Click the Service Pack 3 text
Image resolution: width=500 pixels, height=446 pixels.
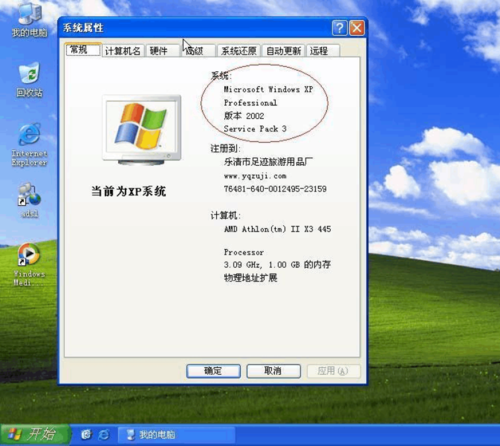tap(255, 129)
